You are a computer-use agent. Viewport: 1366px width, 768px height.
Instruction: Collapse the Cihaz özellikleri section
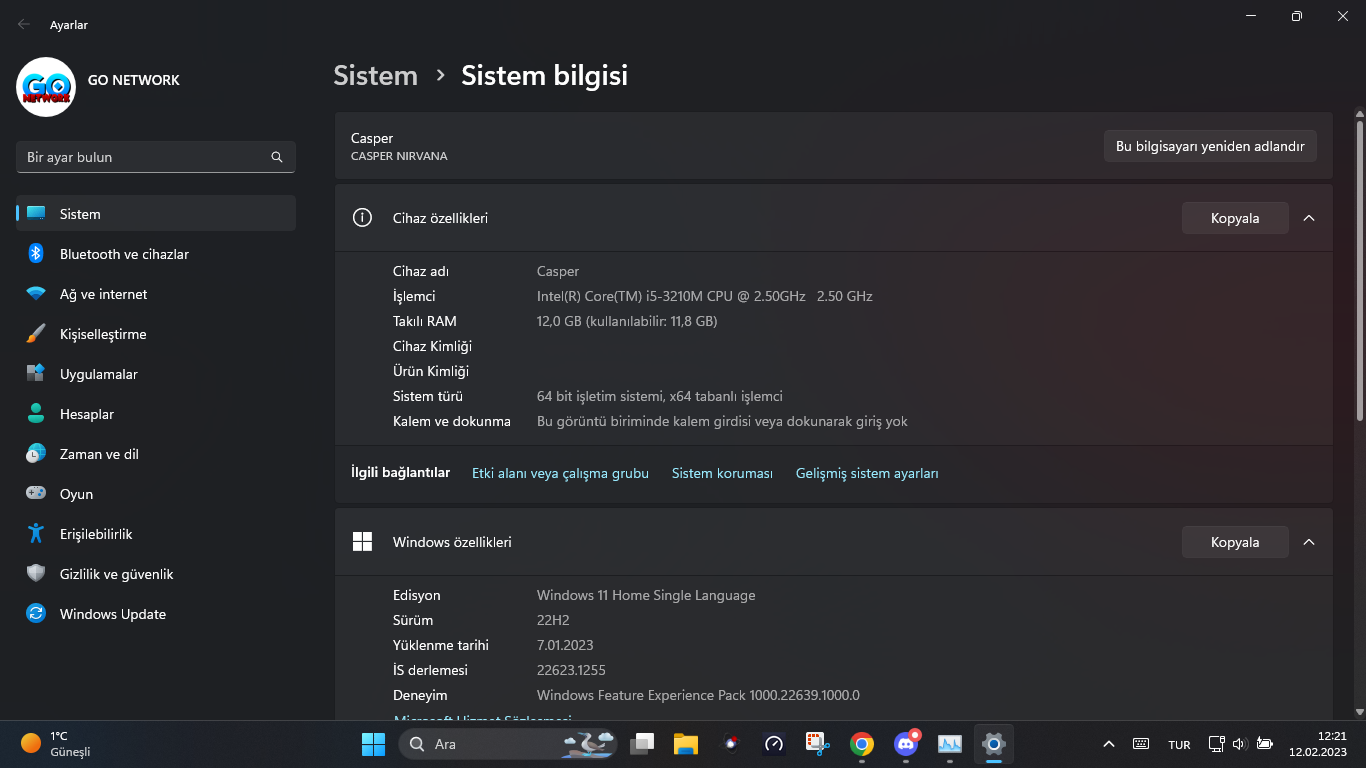[x=1309, y=218]
